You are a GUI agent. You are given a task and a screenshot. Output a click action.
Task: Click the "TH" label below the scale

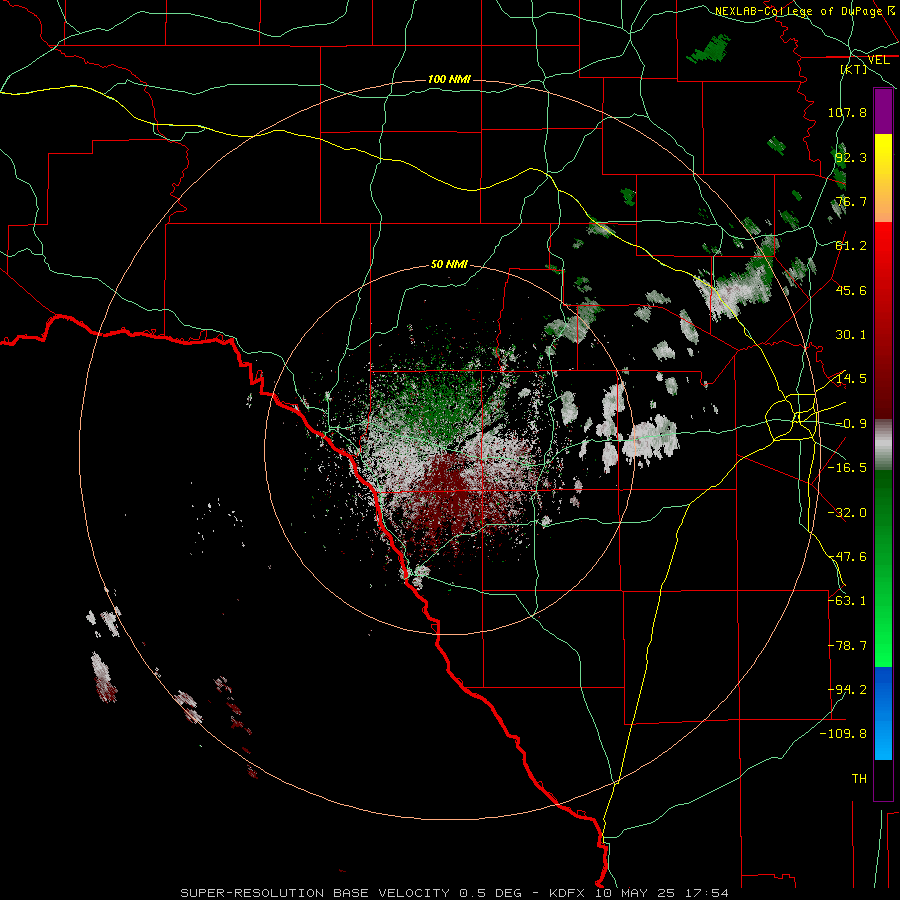pyautogui.click(x=859, y=779)
